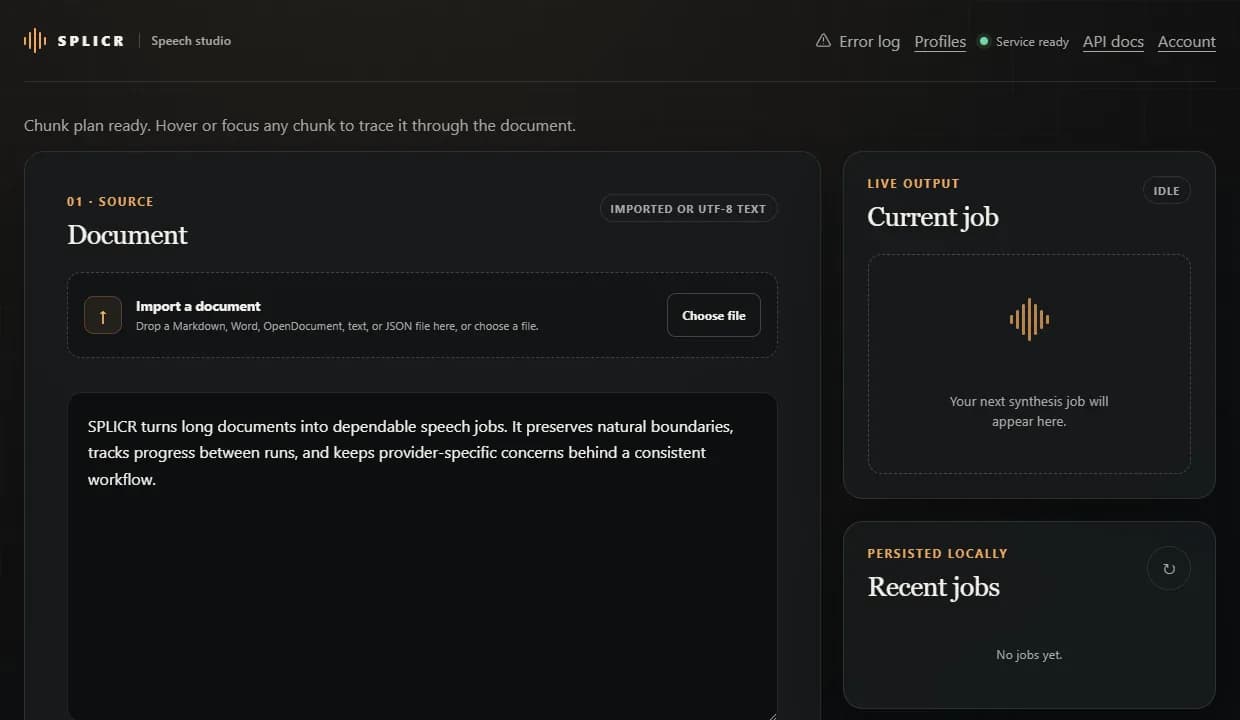
Task: Click the upload arrow import icon
Action: coord(103,315)
